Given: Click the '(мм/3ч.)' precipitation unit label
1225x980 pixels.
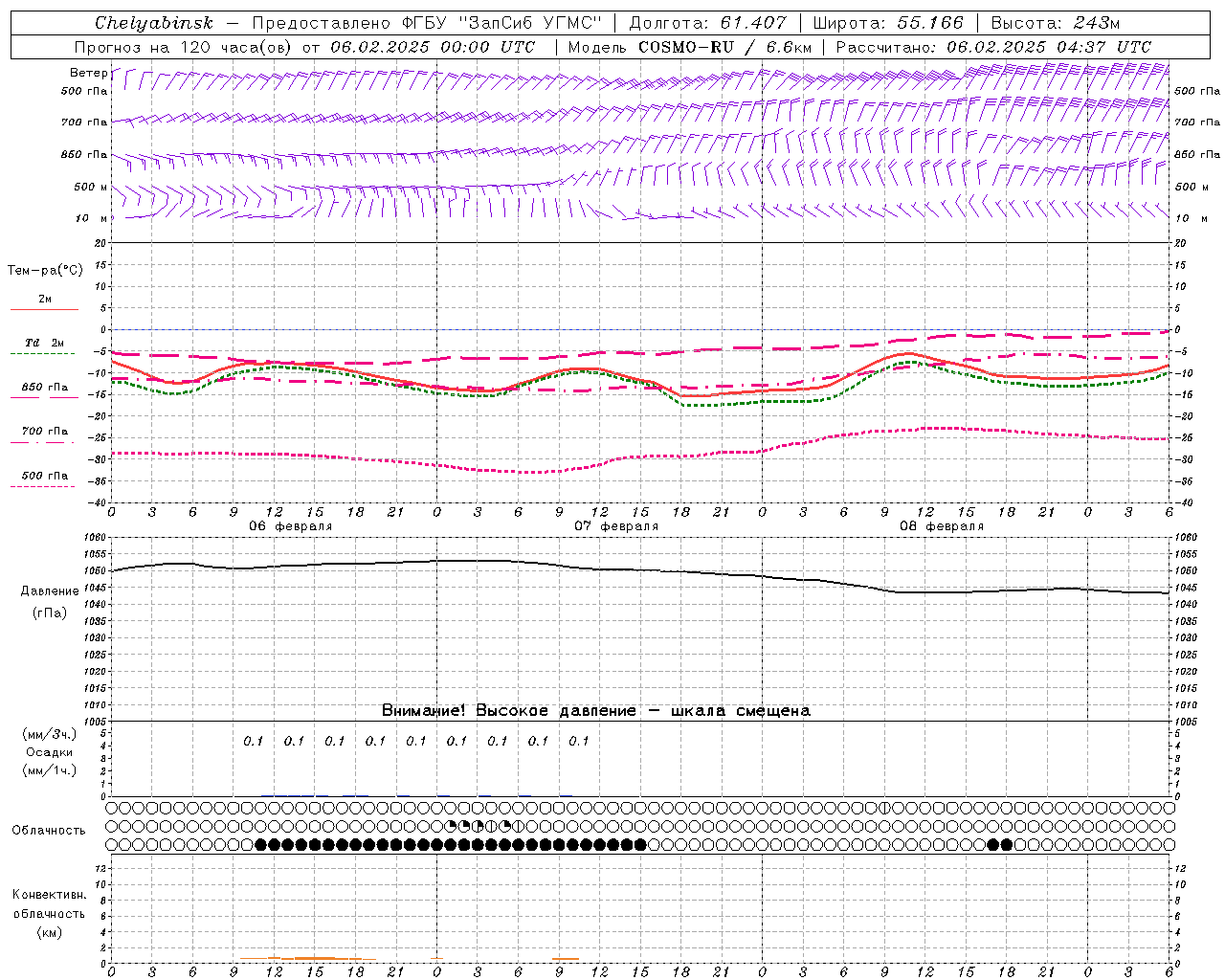Looking at the screenshot, I should click(x=50, y=734).
